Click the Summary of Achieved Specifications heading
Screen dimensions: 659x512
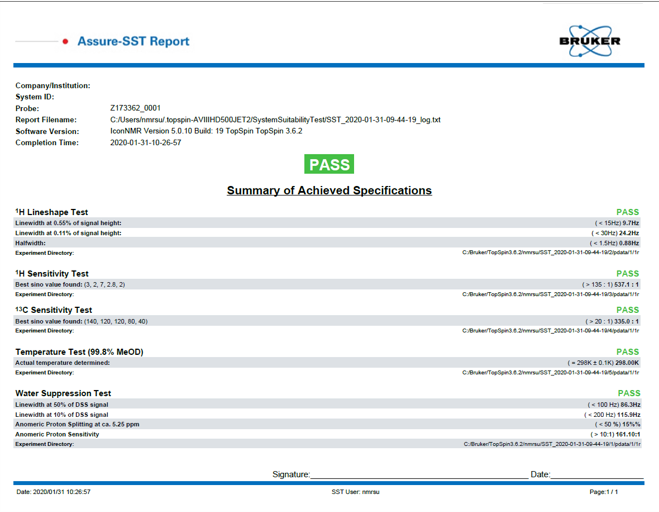click(329, 190)
